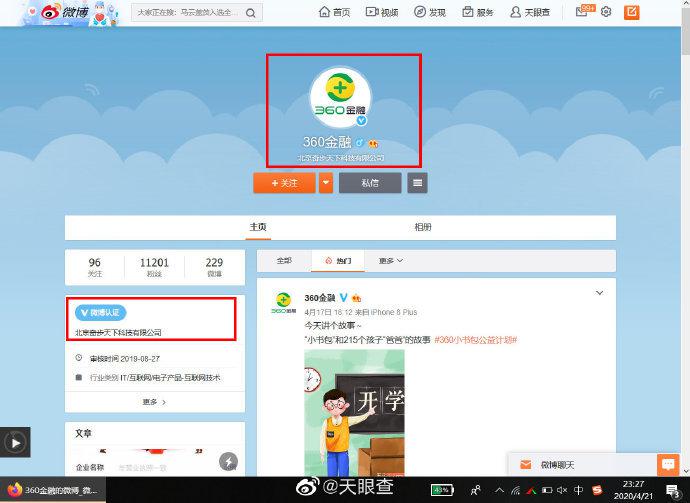Click the 私信 private message button

[x=370, y=183]
